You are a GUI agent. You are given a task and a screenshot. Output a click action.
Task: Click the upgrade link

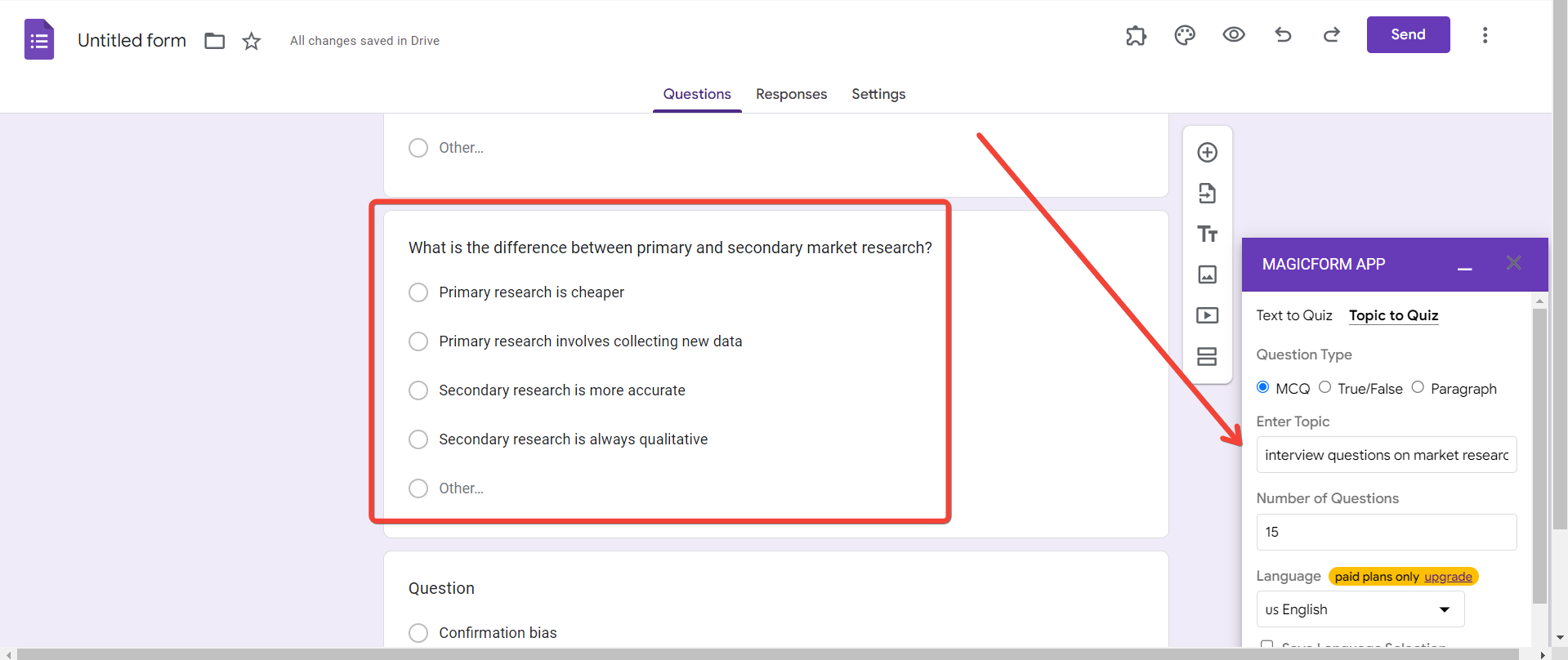(1448, 577)
